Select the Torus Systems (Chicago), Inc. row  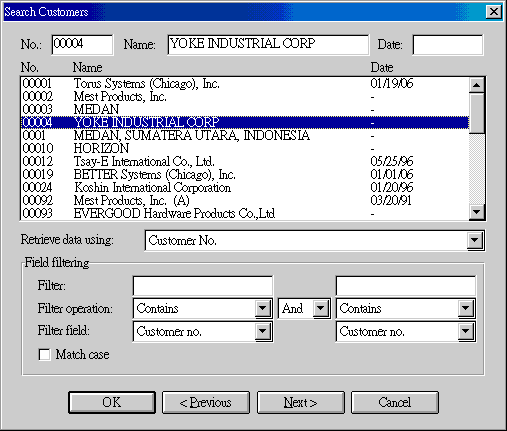pyautogui.click(x=245, y=83)
